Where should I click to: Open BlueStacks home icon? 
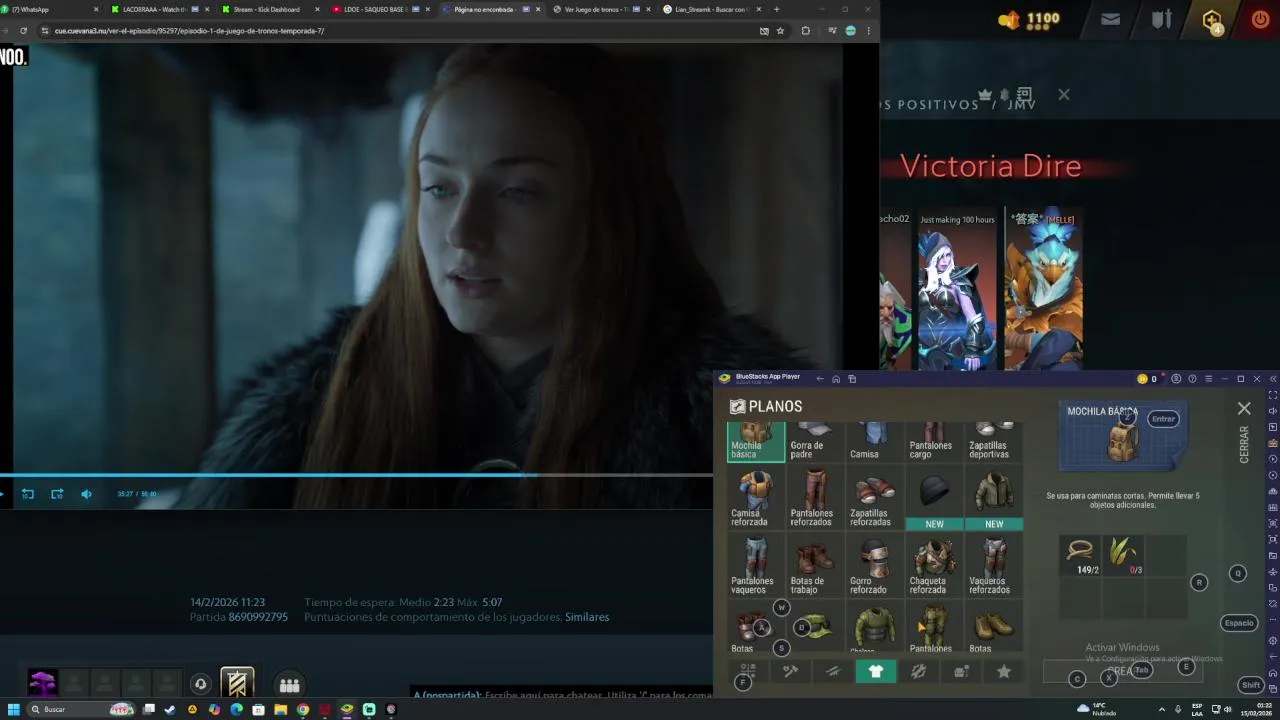tap(836, 379)
